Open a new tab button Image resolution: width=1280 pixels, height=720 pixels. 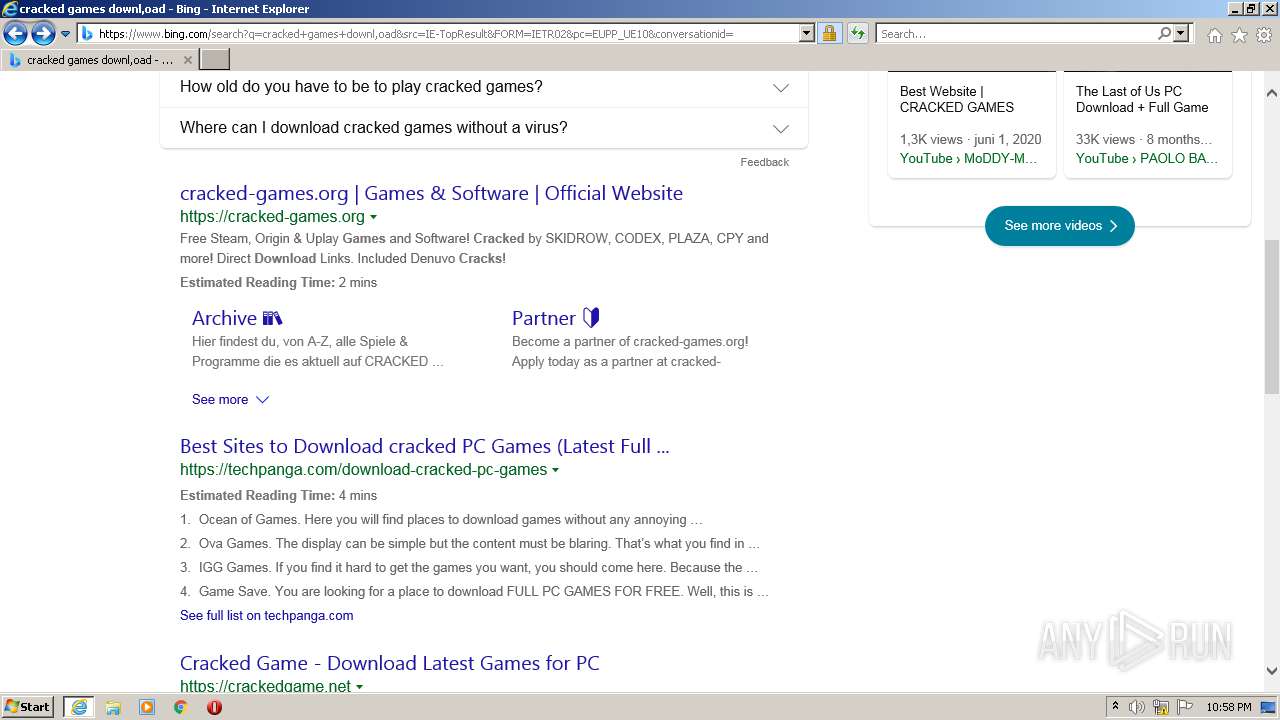click(215, 60)
